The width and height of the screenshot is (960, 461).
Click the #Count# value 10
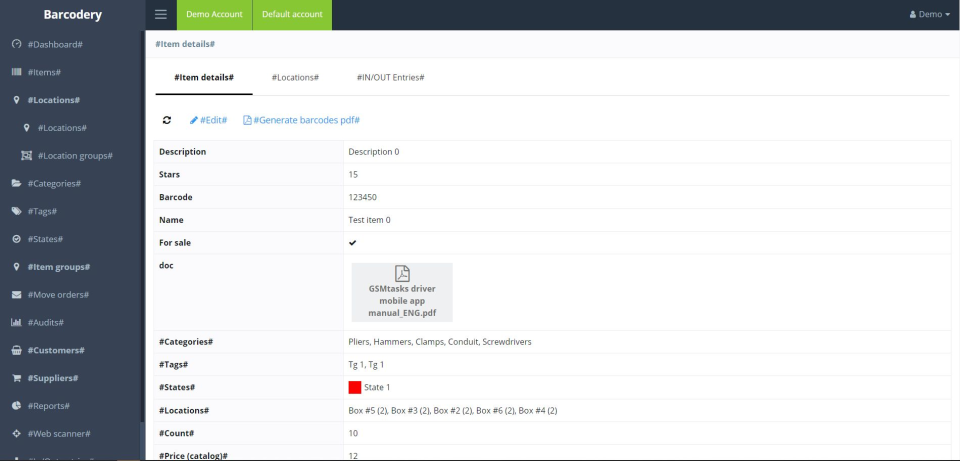(353, 433)
